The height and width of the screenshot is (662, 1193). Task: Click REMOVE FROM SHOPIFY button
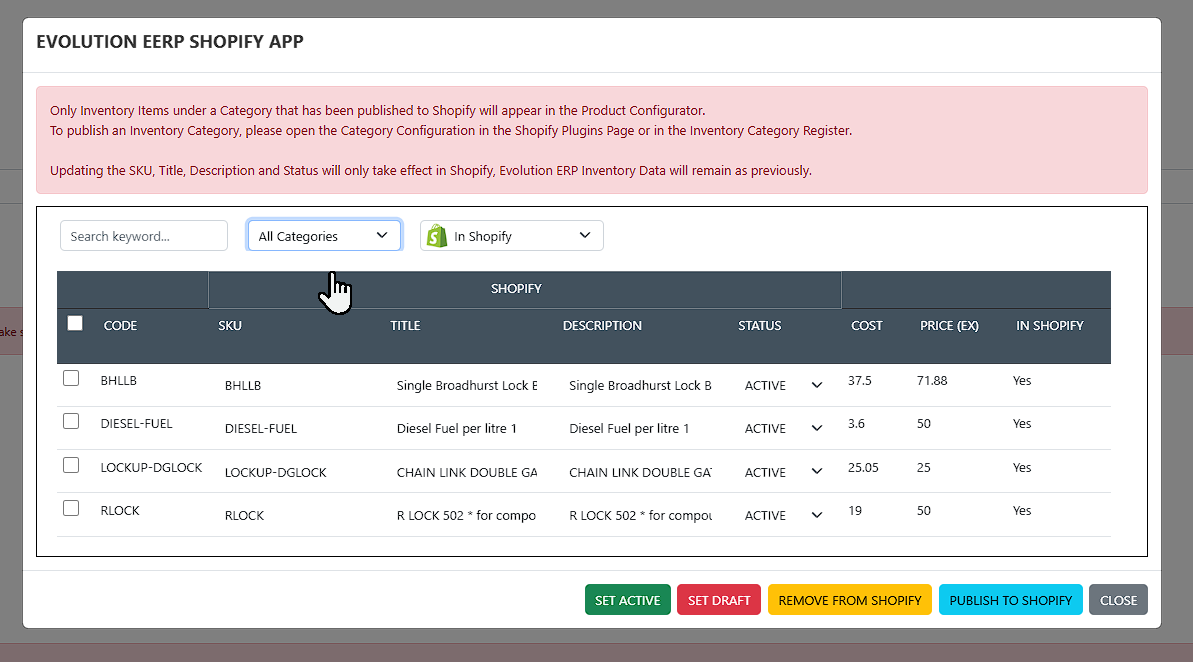pyautogui.click(x=850, y=600)
